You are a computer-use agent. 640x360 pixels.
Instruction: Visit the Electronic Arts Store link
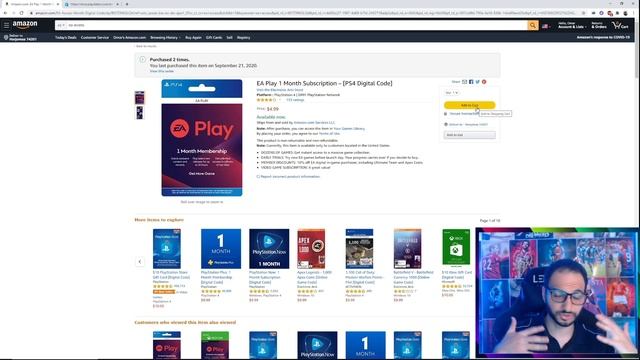[x=280, y=90]
